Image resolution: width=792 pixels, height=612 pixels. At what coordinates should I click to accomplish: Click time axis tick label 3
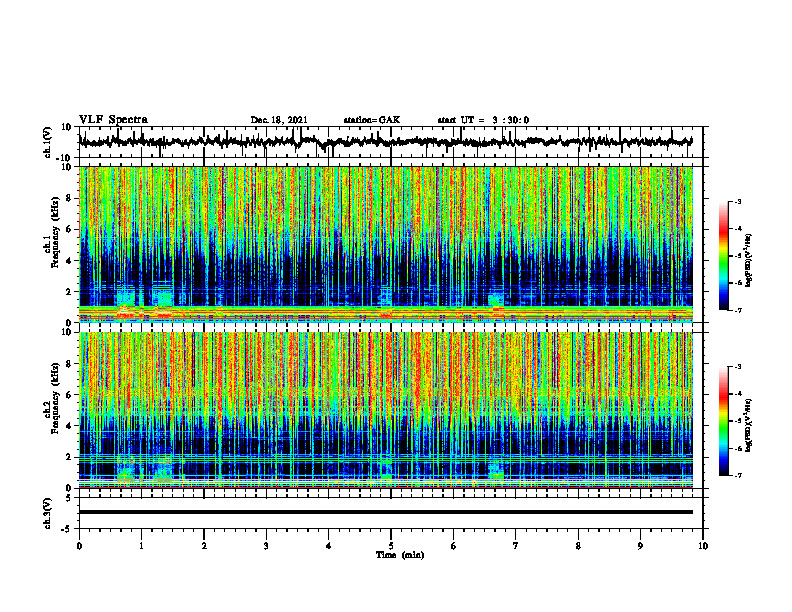(x=266, y=546)
